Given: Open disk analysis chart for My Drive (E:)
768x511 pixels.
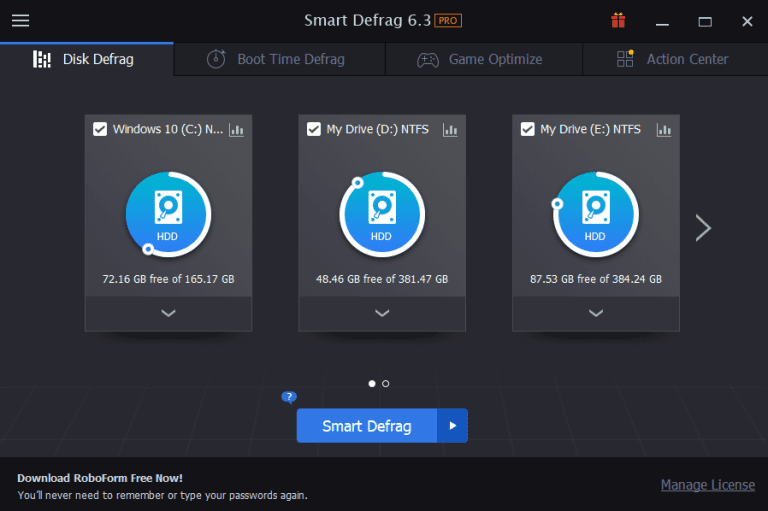Looking at the screenshot, I should (x=664, y=130).
